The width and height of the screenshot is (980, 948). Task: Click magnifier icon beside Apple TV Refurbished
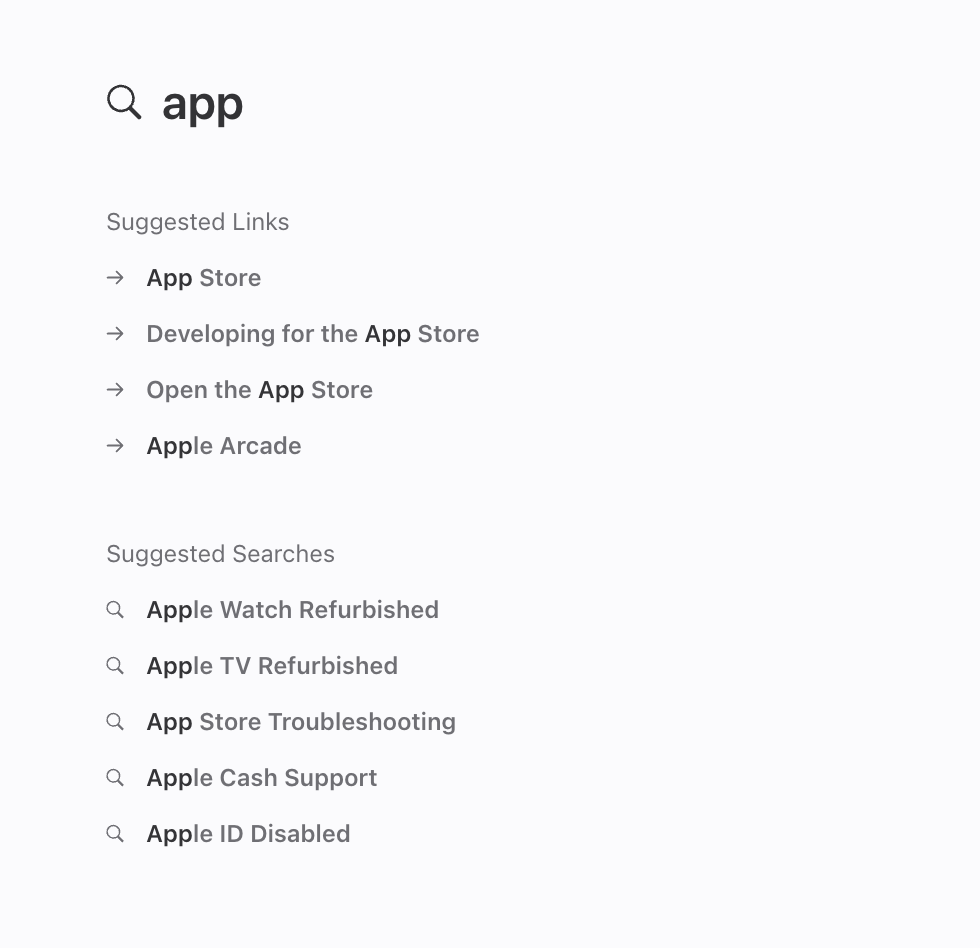[116, 666]
